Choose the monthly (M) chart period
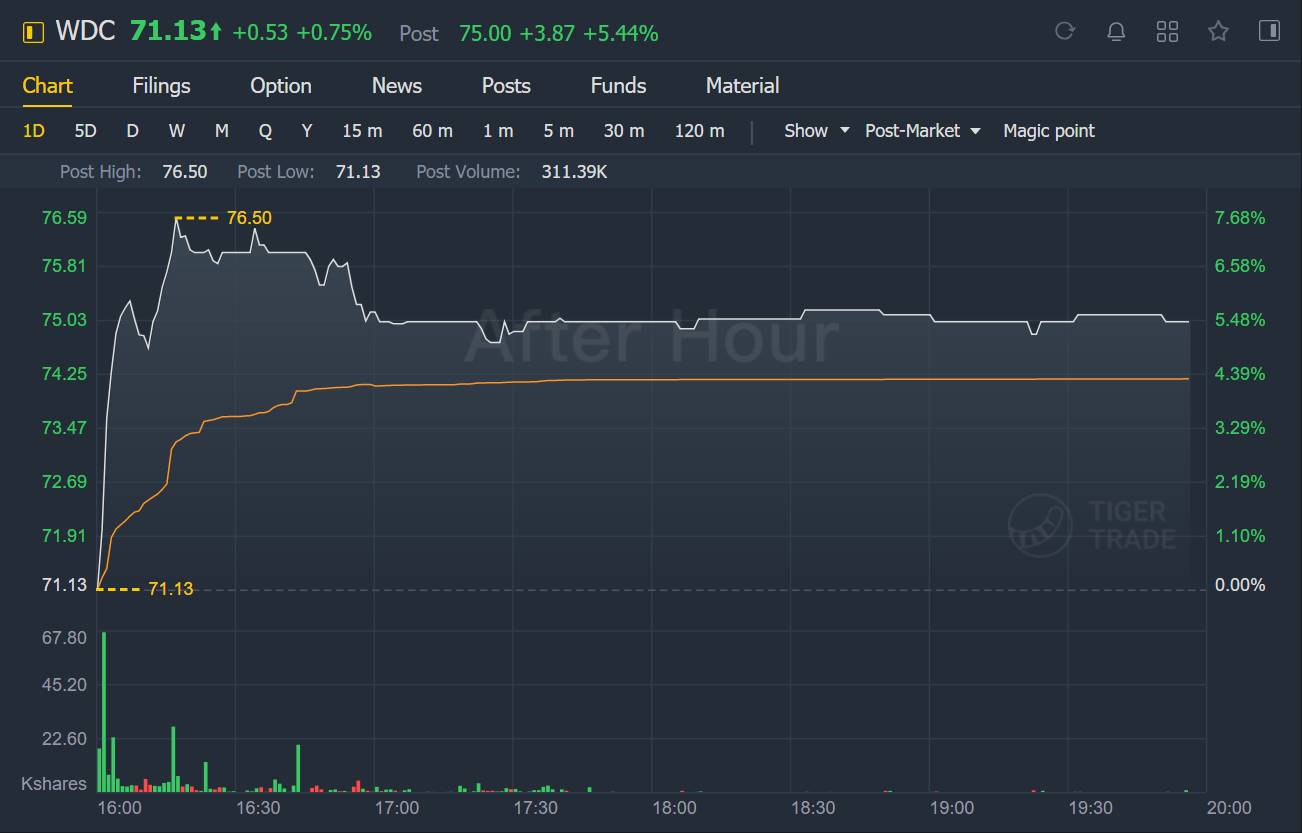1302x833 pixels. (222, 131)
